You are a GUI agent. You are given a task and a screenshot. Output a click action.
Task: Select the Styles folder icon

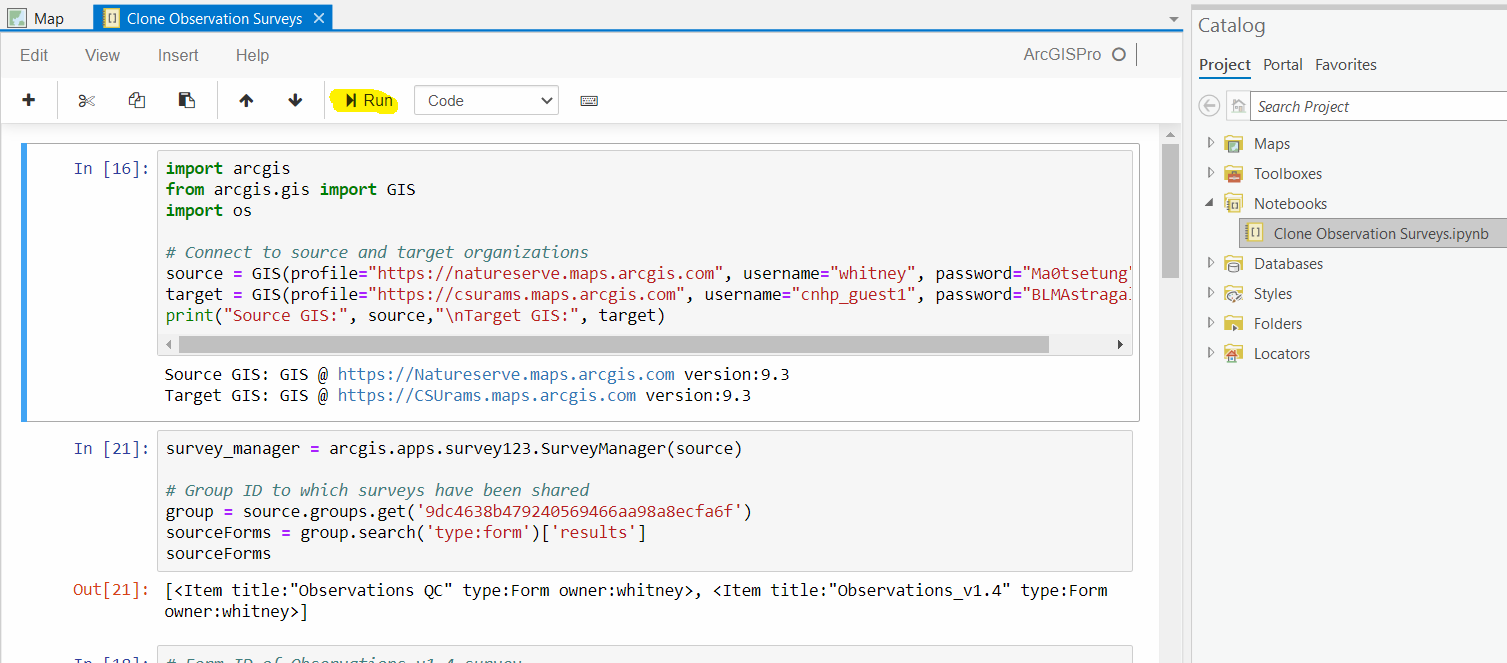(1234, 294)
